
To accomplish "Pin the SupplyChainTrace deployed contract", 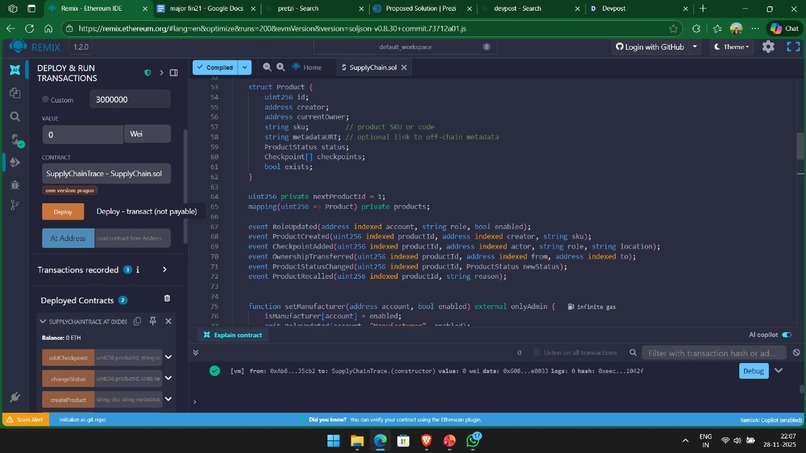I will coord(153,321).
